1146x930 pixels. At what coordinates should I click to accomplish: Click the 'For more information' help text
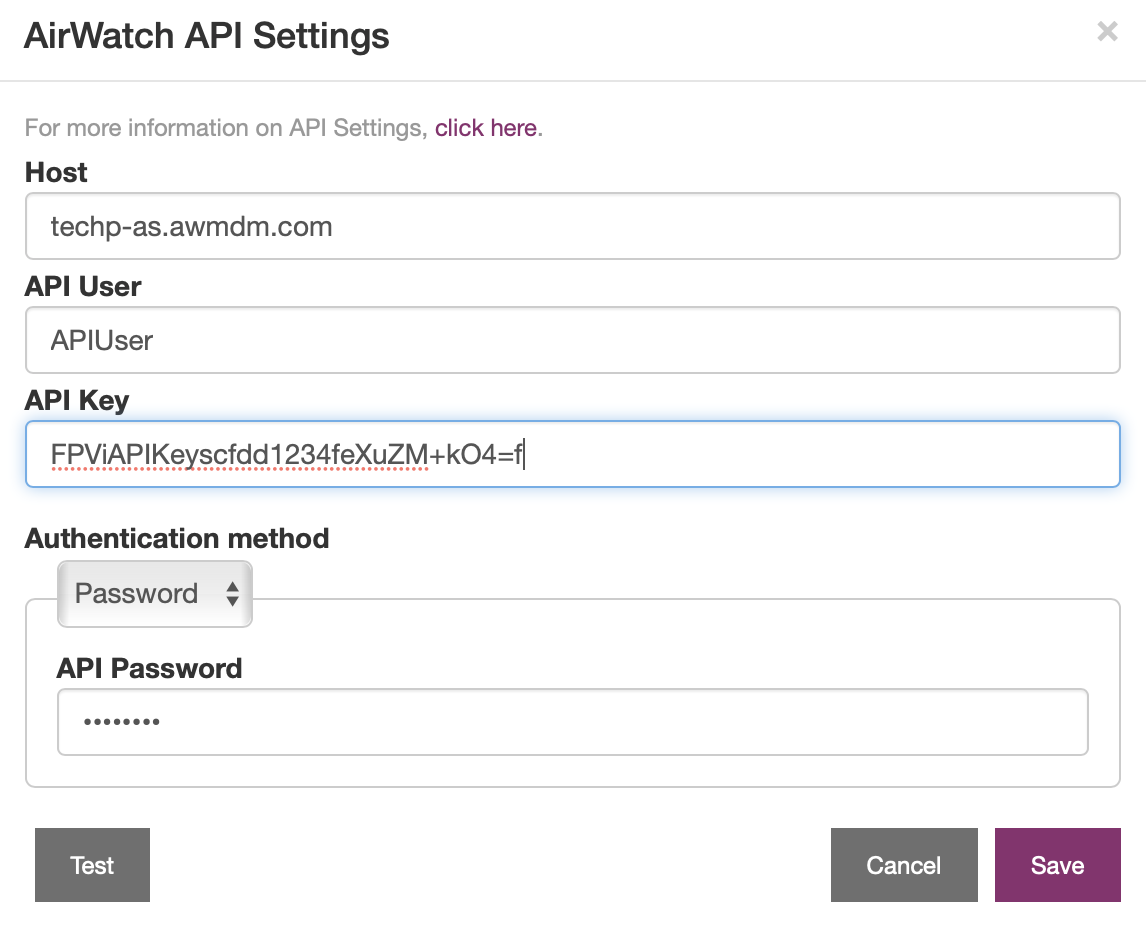(x=226, y=128)
